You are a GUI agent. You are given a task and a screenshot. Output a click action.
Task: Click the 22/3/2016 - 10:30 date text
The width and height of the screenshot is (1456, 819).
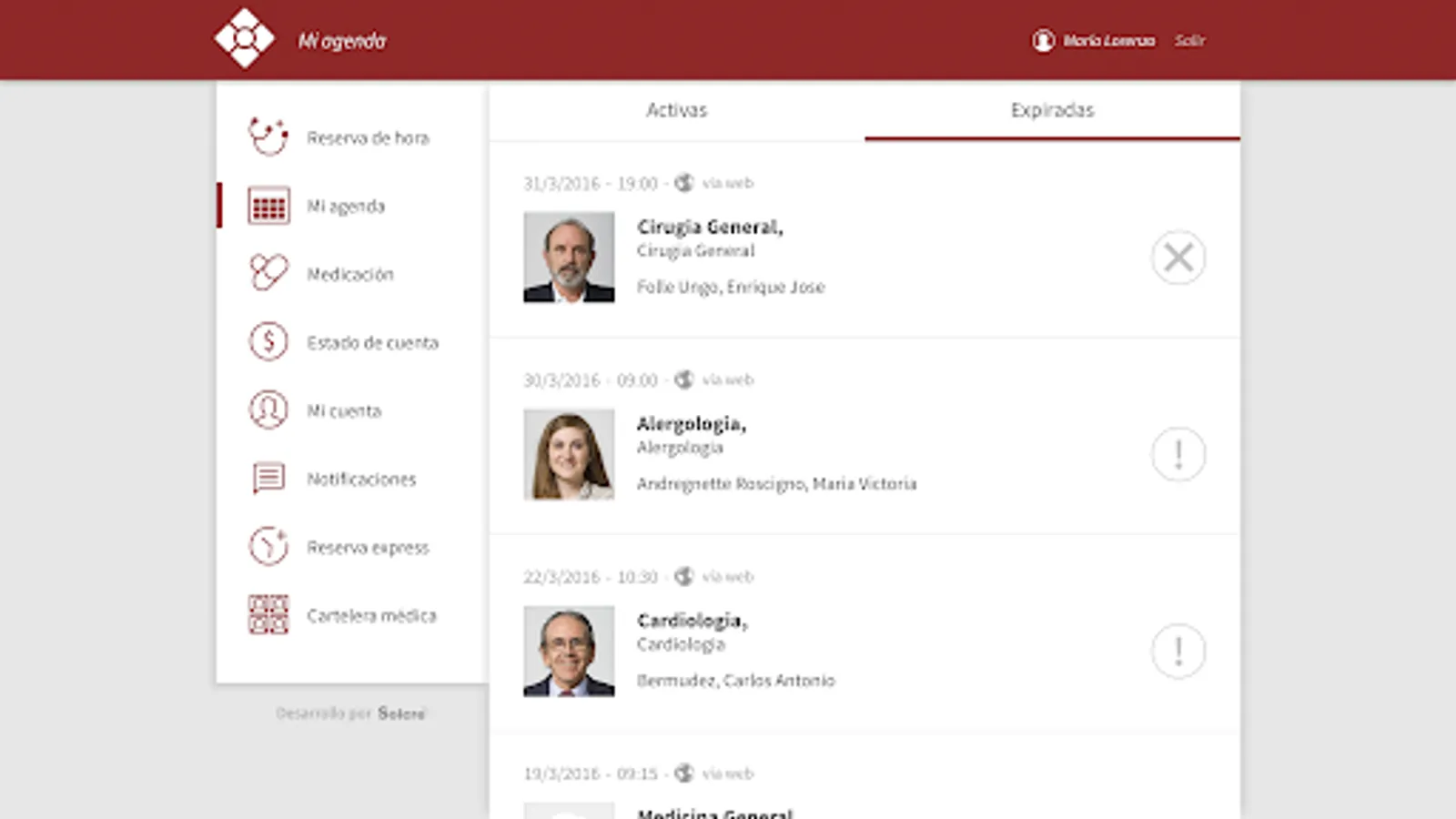pyautogui.click(x=590, y=577)
